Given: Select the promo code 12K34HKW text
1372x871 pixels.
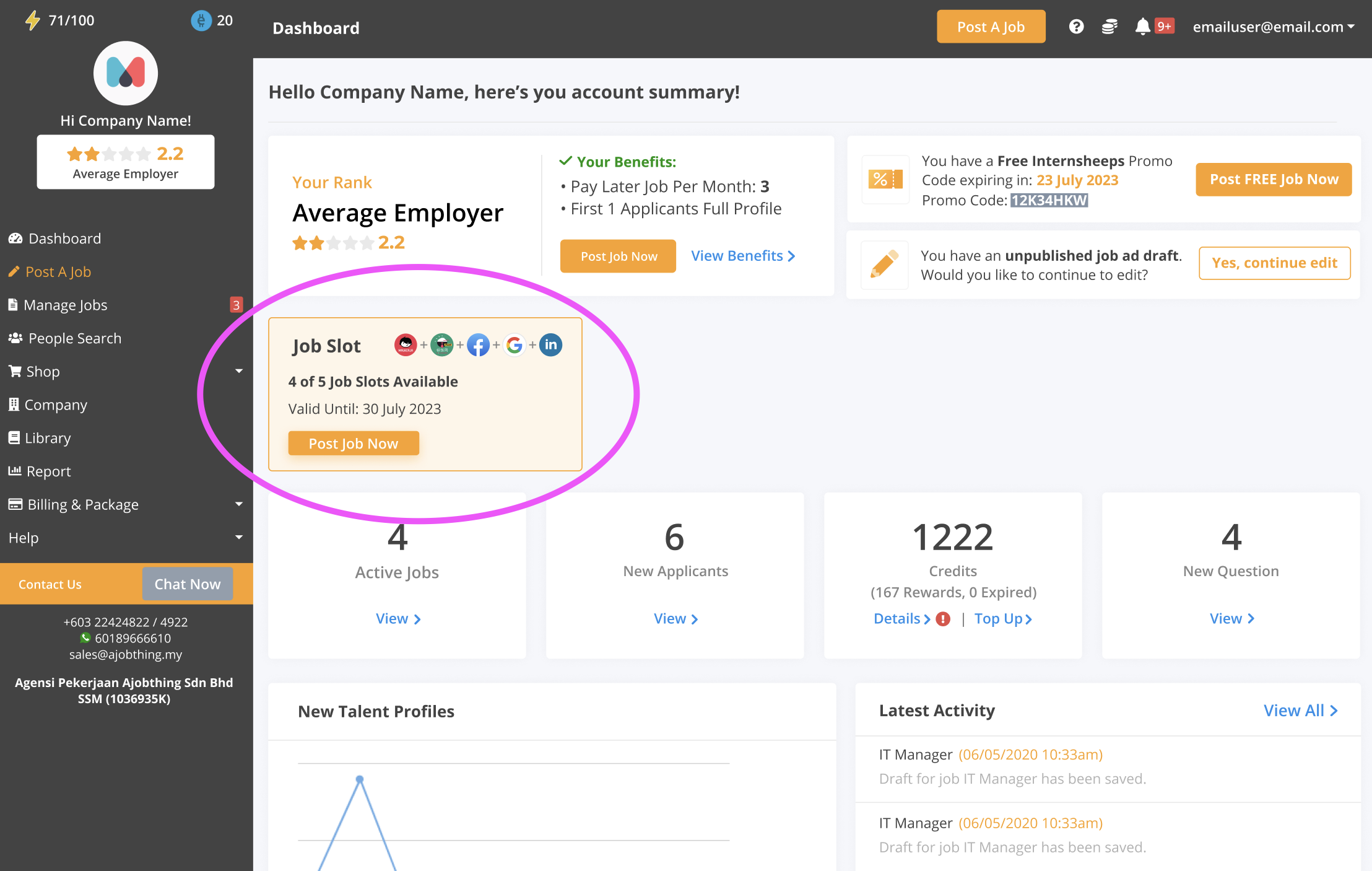Looking at the screenshot, I should (x=1049, y=200).
